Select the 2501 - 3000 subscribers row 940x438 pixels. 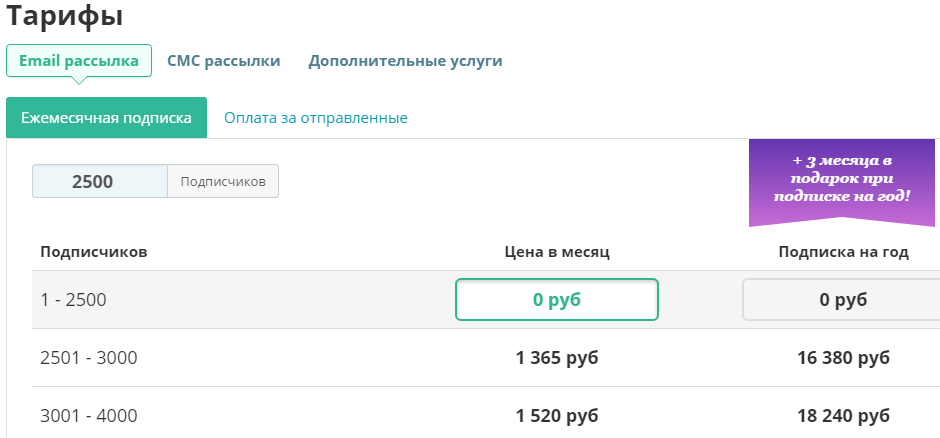(89, 358)
